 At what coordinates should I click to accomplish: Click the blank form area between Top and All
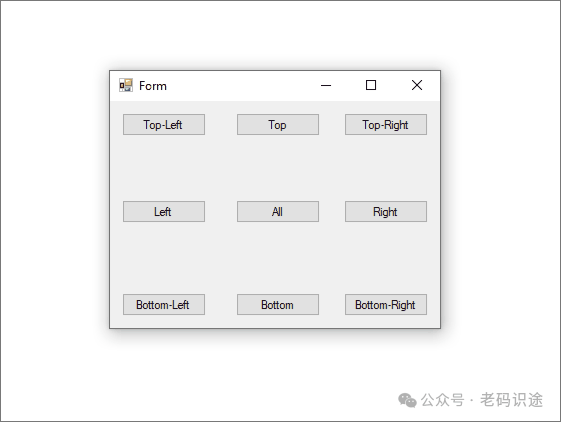click(x=278, y=168)
